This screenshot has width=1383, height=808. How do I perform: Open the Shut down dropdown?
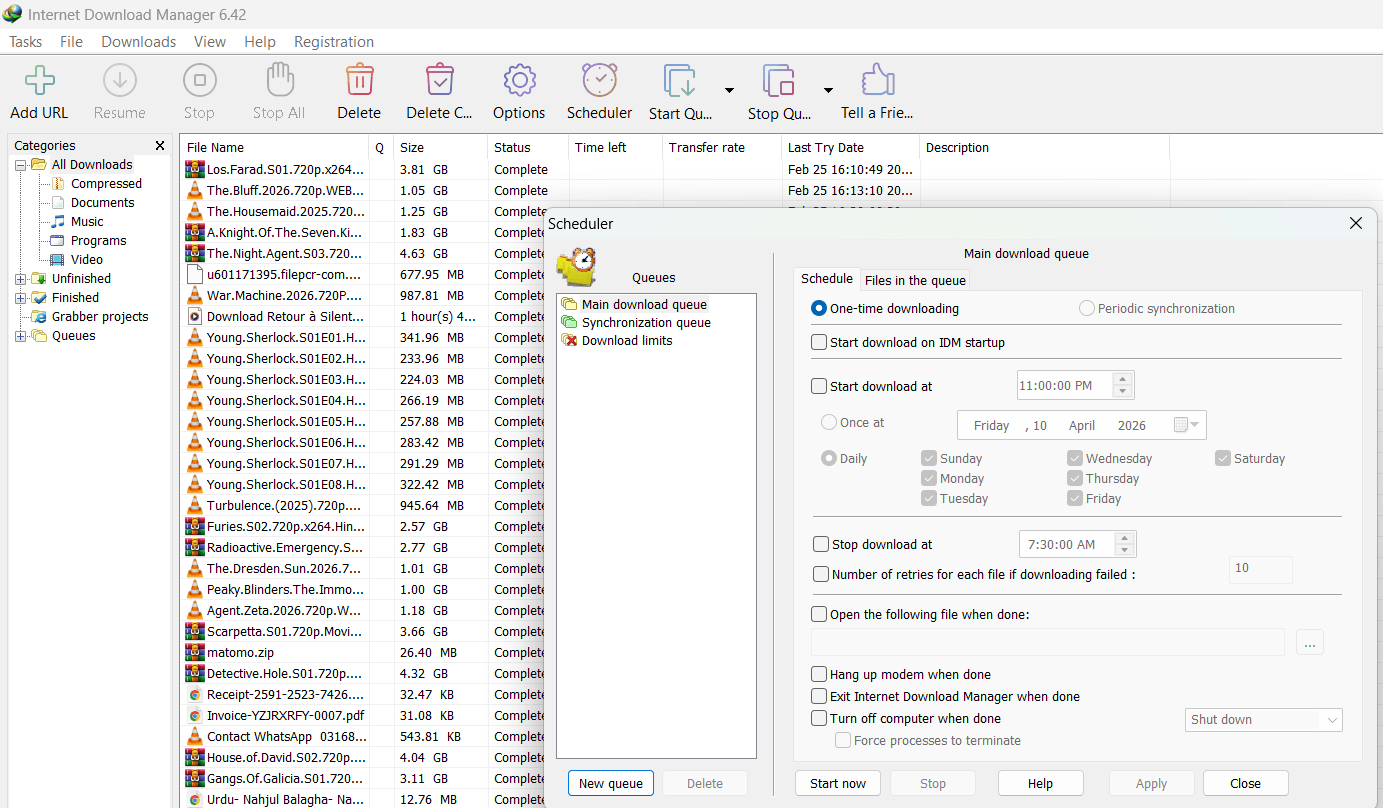point(1264,720)
